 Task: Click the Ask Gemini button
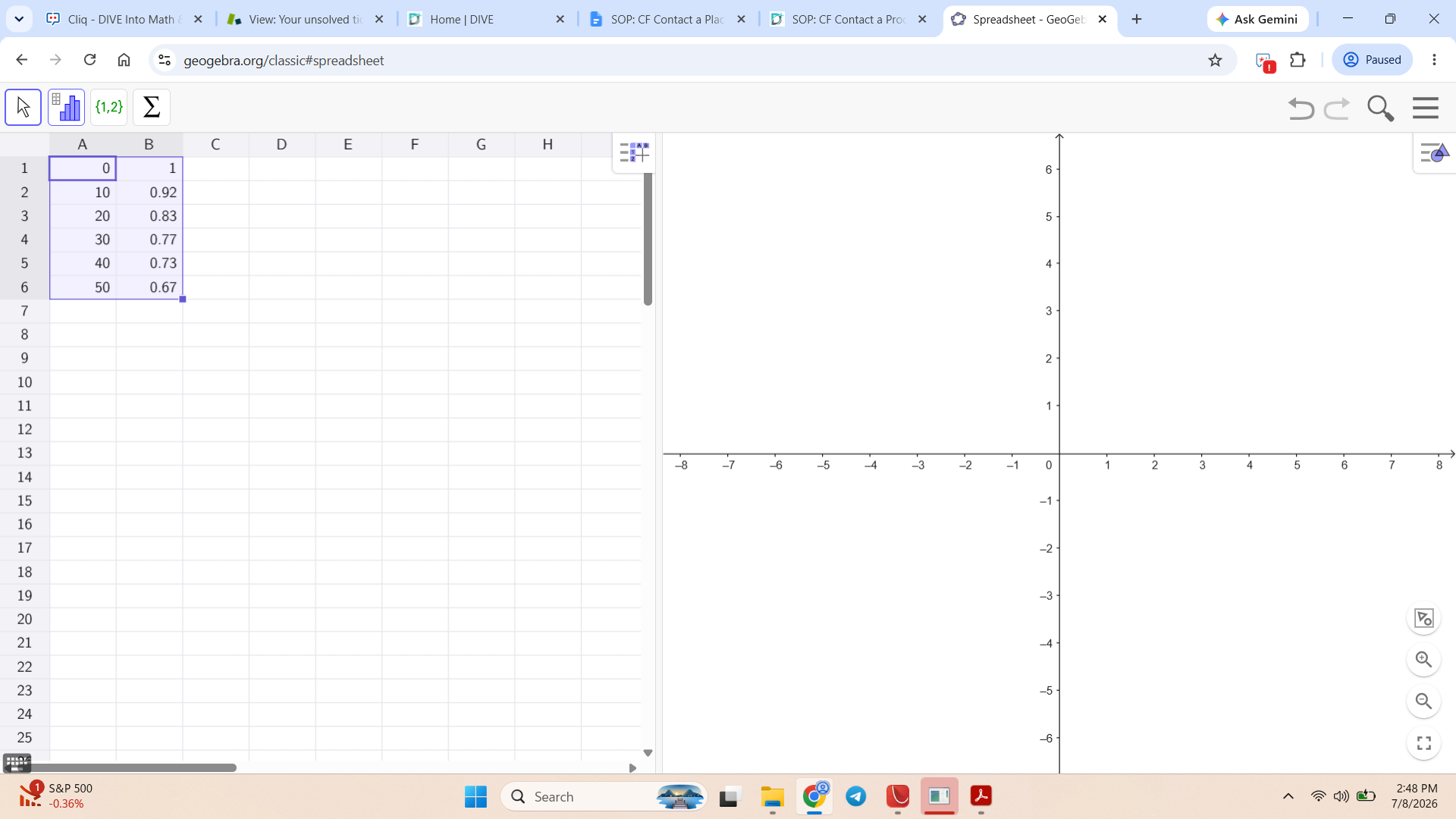[1257, 19]
